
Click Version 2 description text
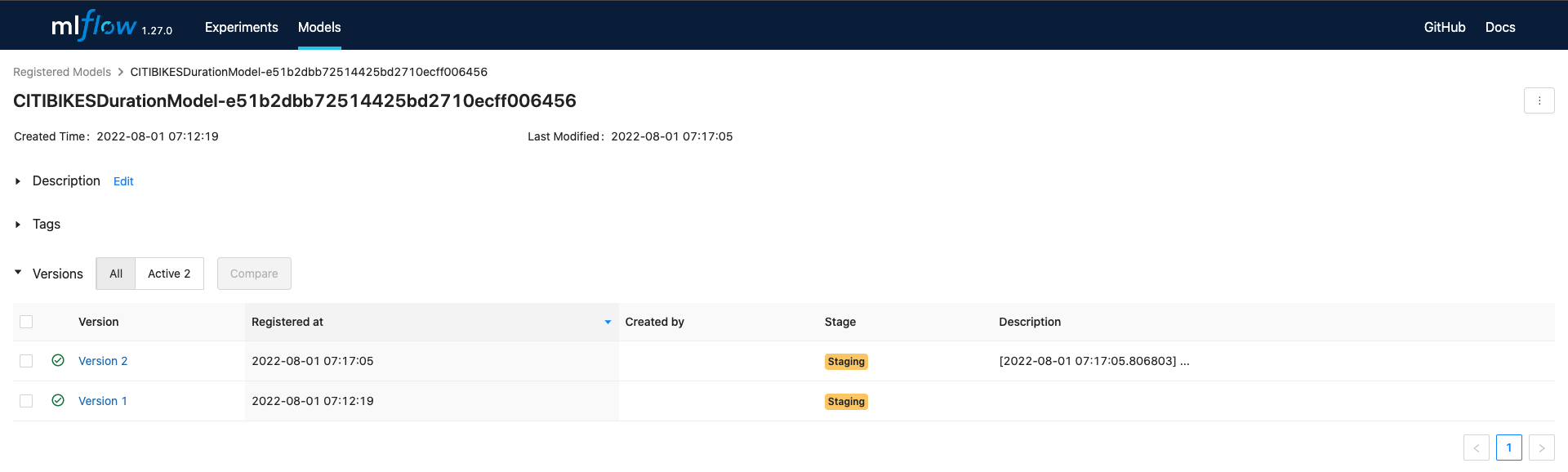[1094, 361]
